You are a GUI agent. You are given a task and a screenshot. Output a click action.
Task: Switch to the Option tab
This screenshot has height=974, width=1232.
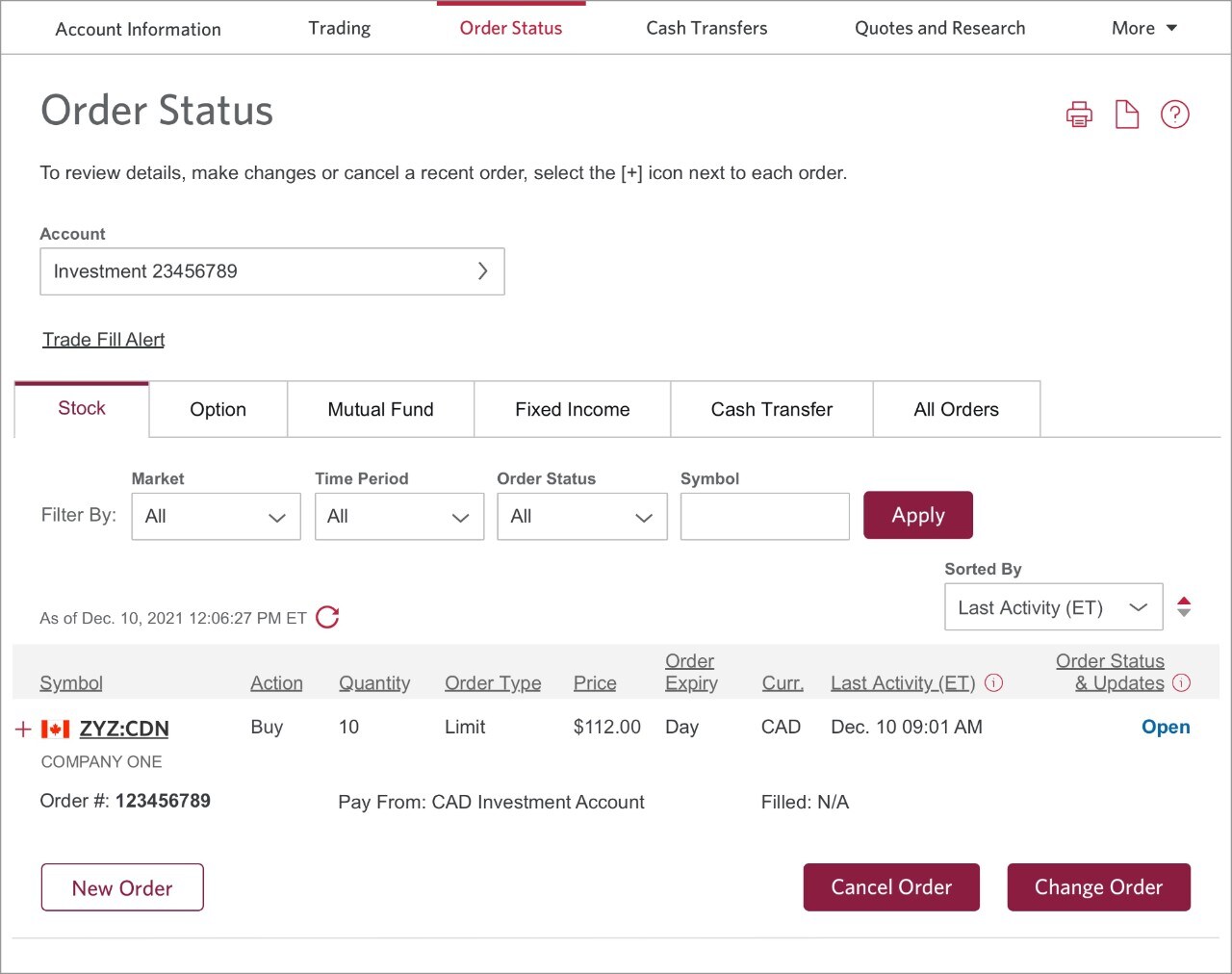[x=218, y=409]
